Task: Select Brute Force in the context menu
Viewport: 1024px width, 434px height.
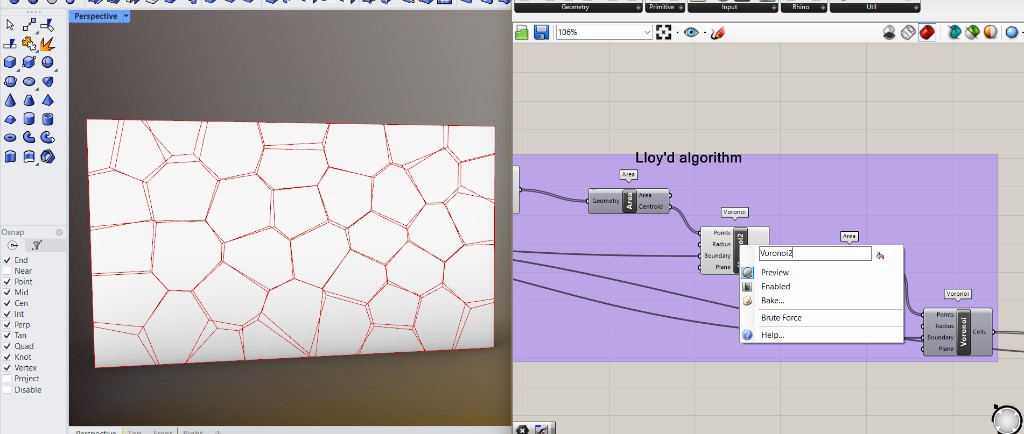Action: pyautogui.click(x=822, y=318)
